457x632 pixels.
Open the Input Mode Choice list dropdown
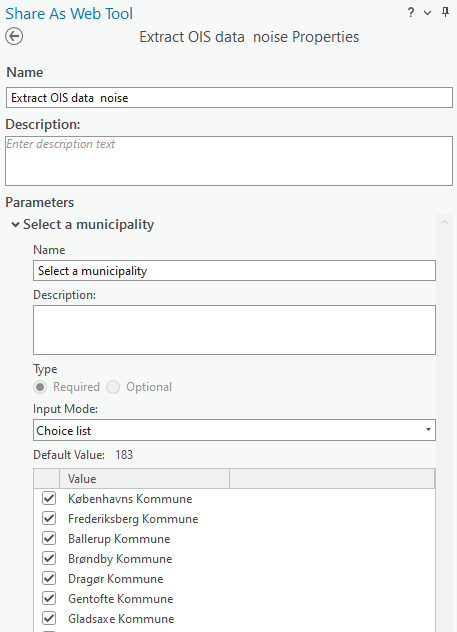234,430
